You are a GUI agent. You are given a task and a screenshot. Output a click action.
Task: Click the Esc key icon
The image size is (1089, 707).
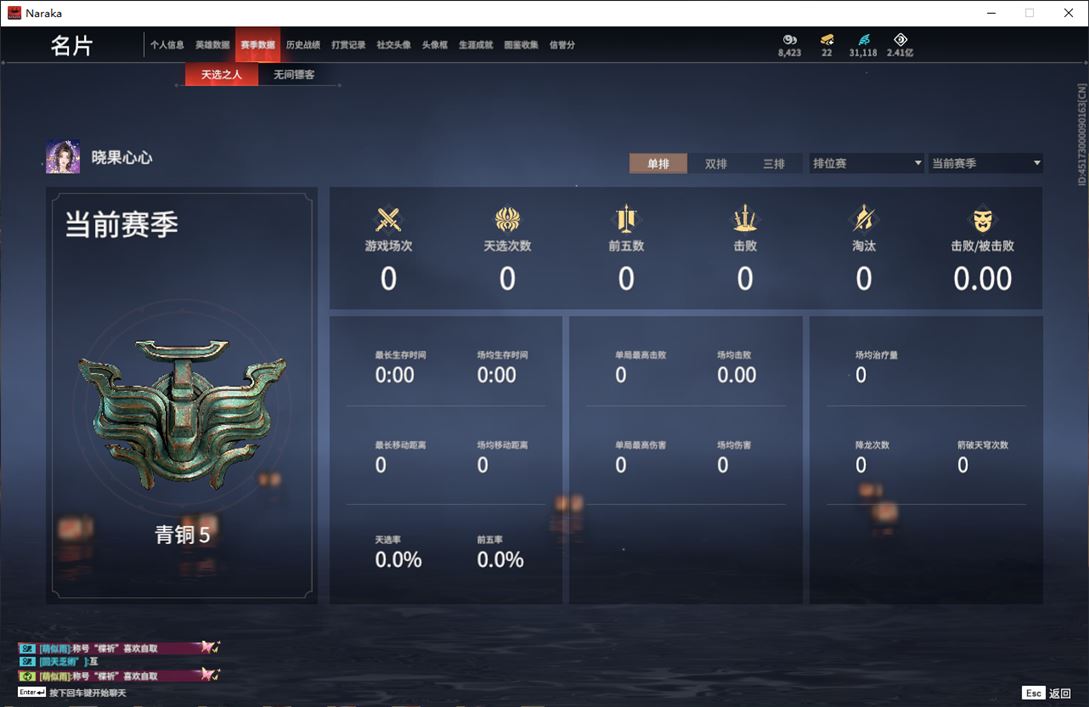point(1033,692)
